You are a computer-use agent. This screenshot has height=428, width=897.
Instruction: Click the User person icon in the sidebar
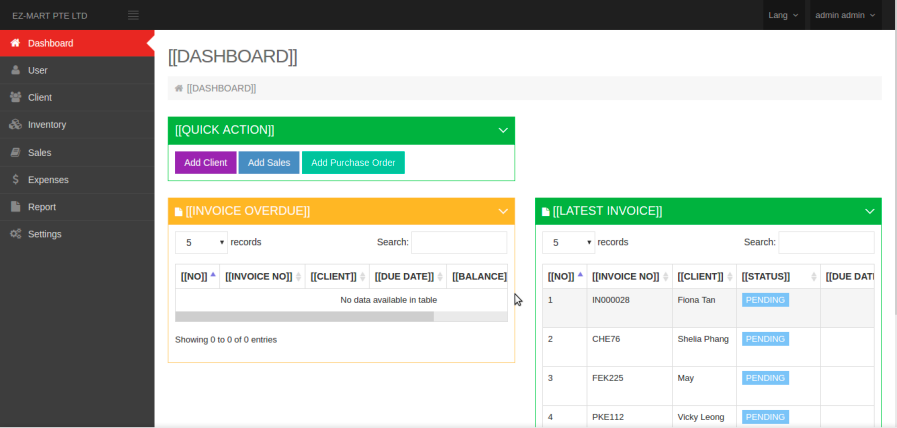[15, 70]
